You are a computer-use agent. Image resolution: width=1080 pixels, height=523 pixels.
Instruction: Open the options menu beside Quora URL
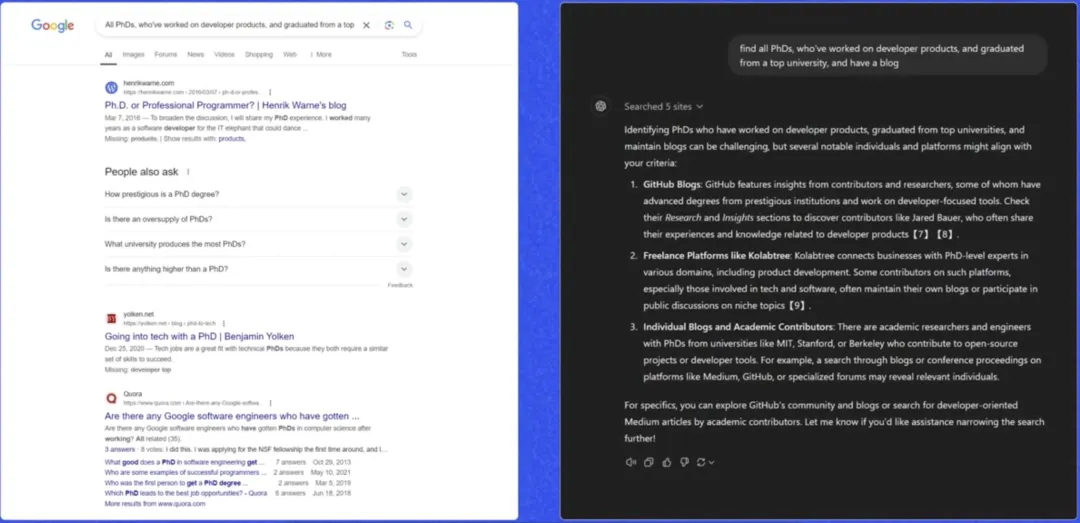271,402
